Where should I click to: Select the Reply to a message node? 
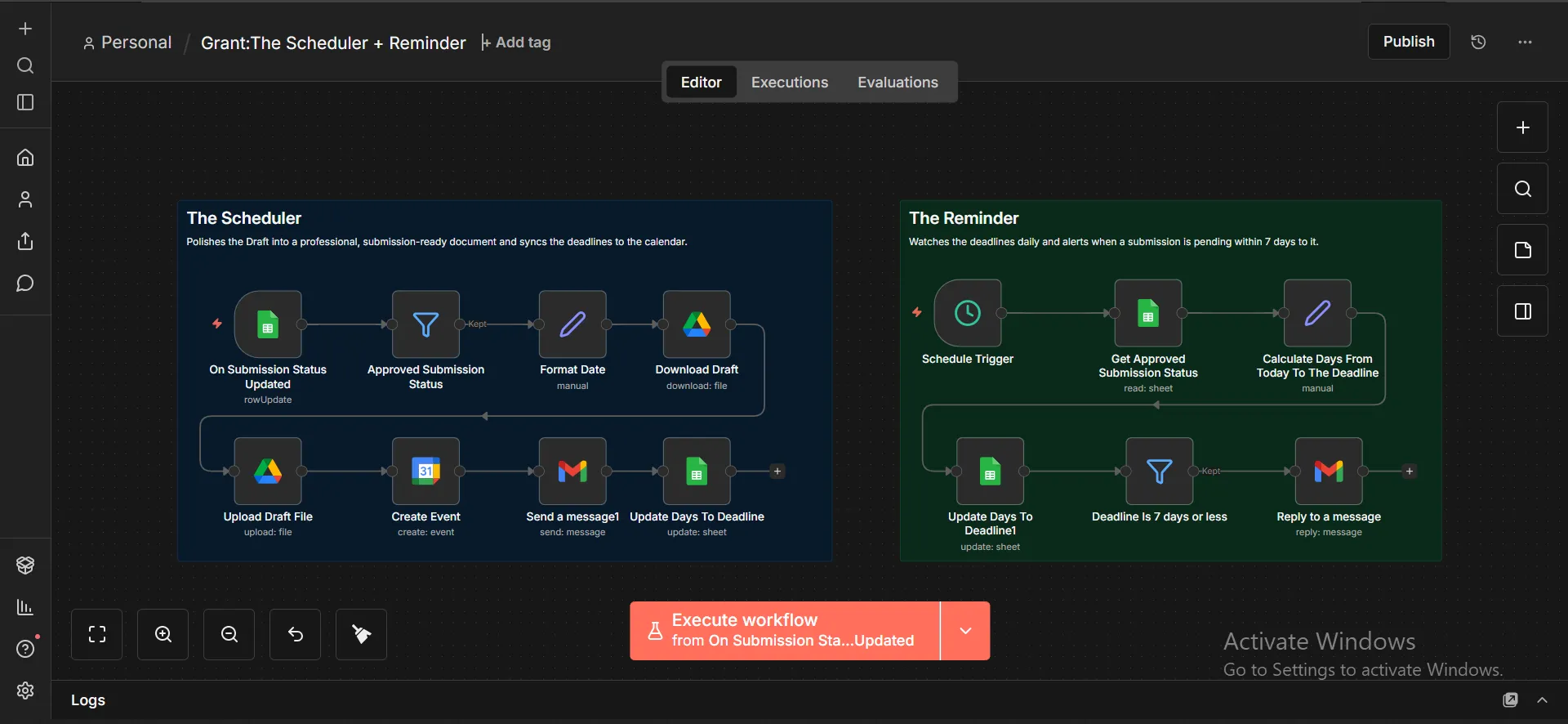pyautogui.click(x=1329, y=471)
